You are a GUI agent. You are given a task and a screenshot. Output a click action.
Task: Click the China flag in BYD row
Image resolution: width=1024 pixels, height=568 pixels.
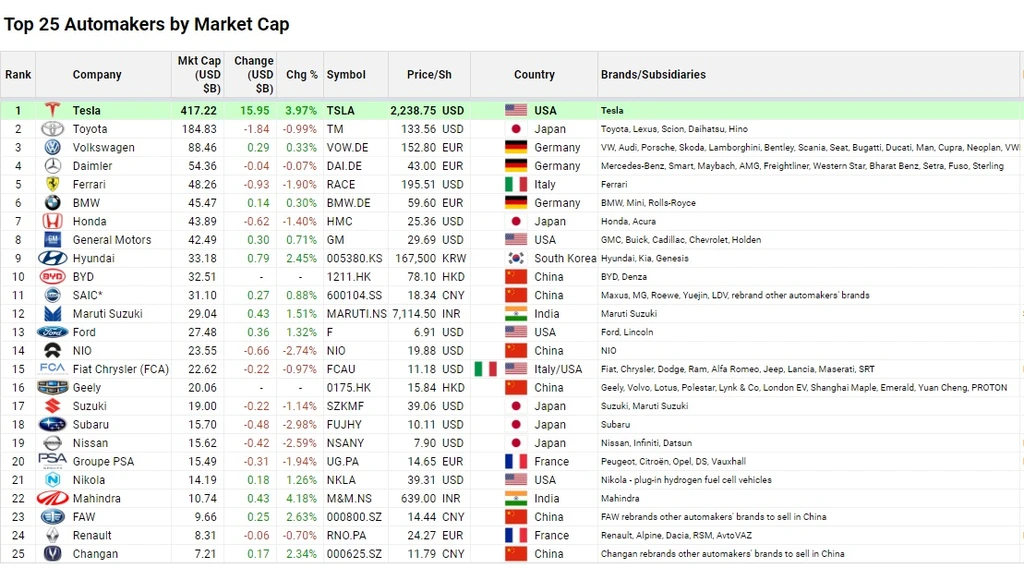[x=516, y=277]
